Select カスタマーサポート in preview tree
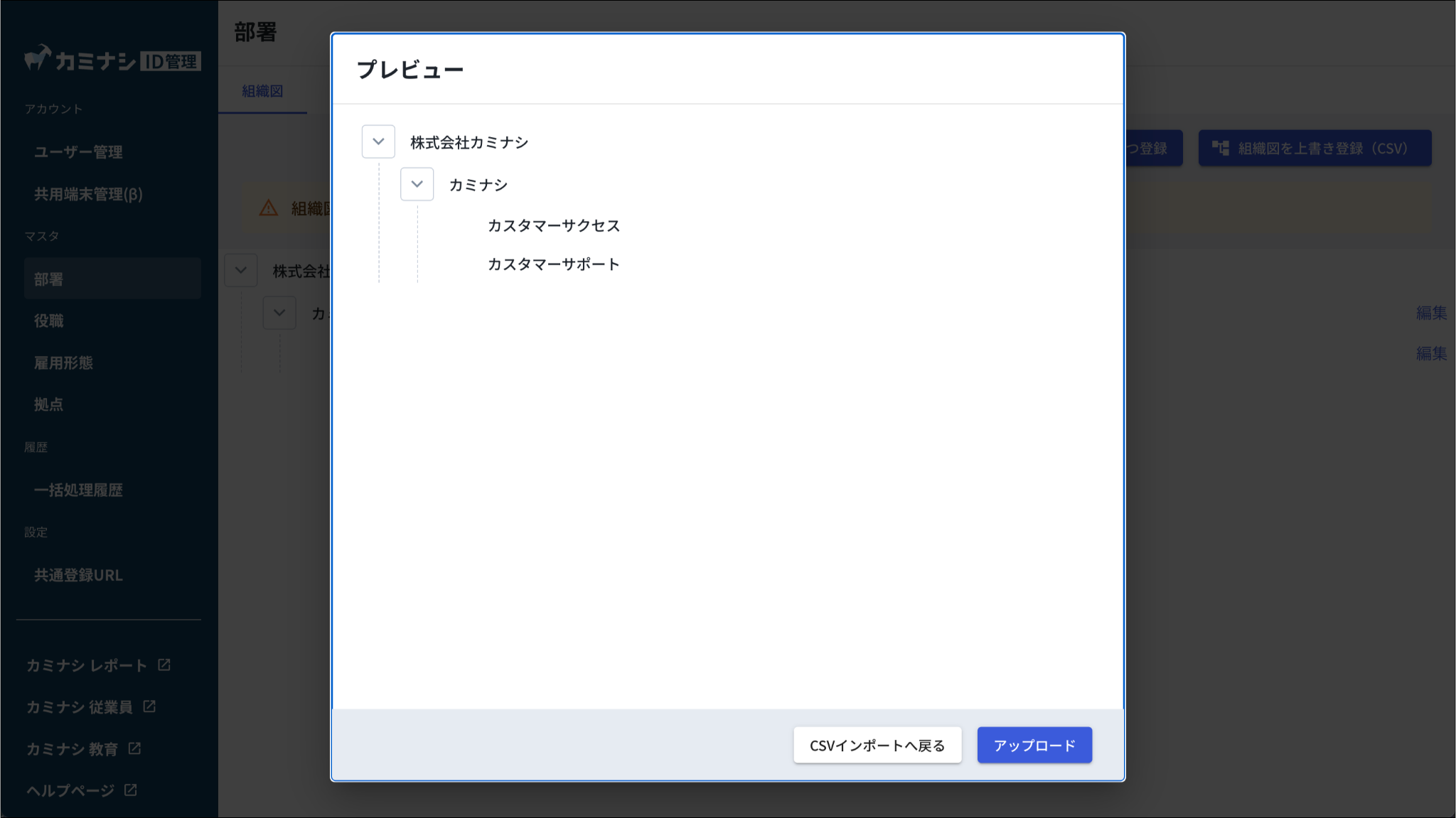 (x=553, y=264)
